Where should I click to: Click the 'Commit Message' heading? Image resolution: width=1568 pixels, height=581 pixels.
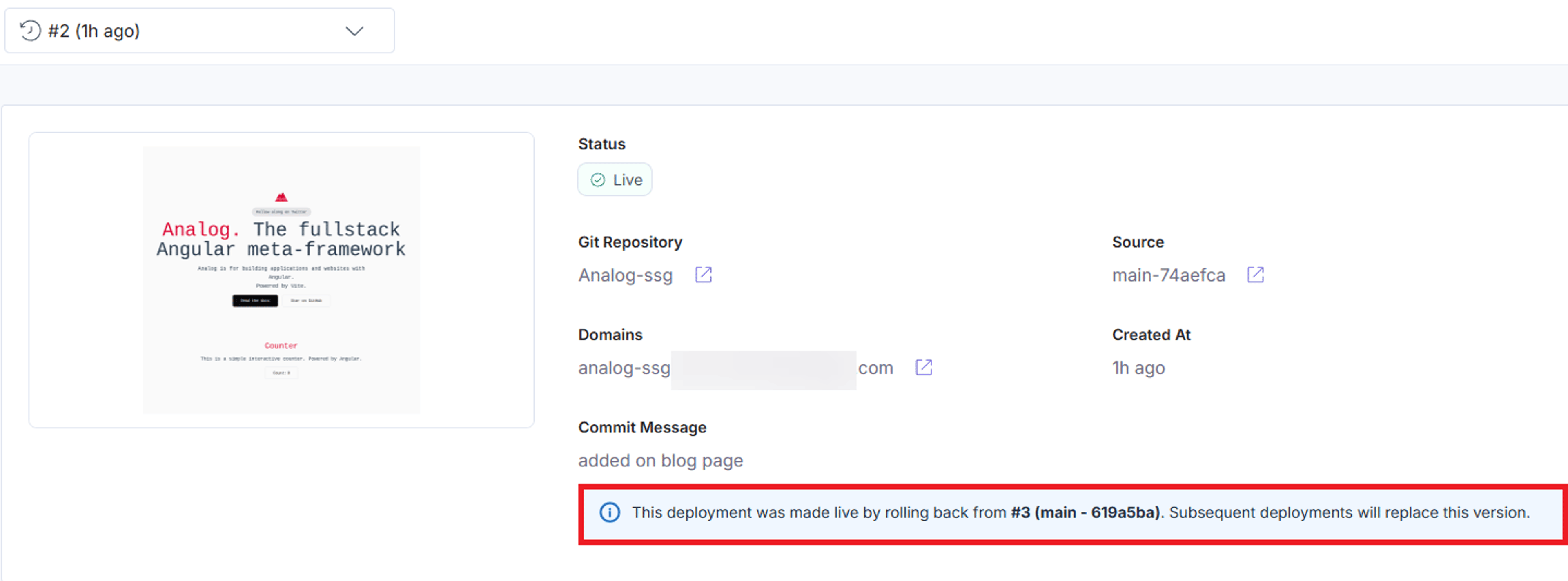[642, 427]
